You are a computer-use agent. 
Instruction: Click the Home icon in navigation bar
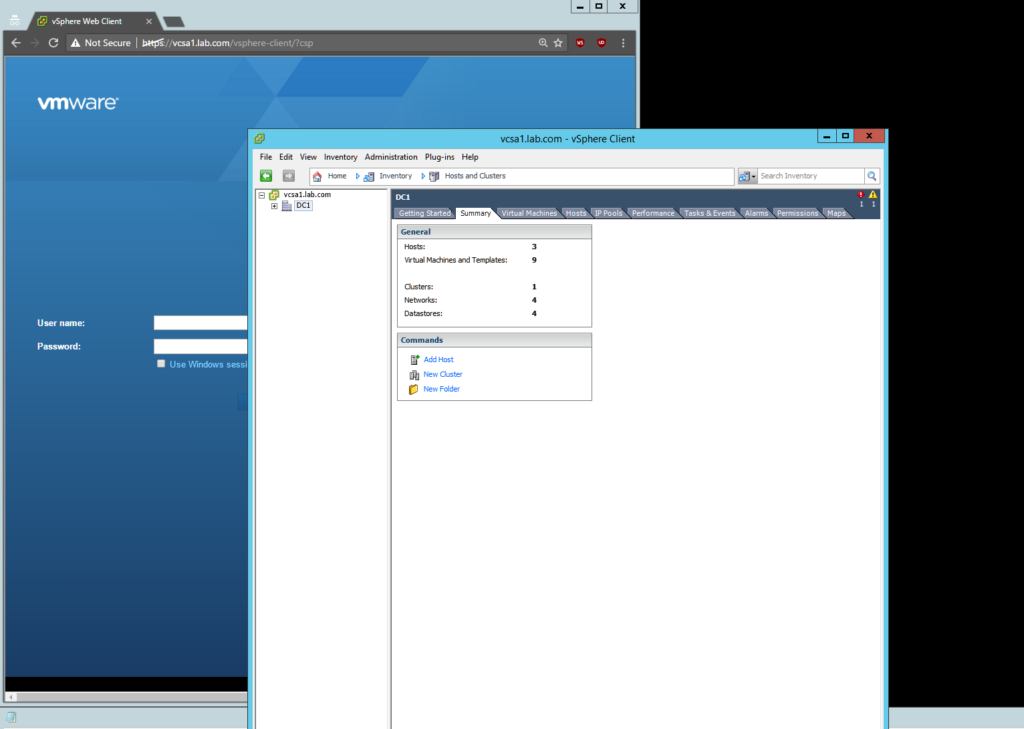point(317,176)
